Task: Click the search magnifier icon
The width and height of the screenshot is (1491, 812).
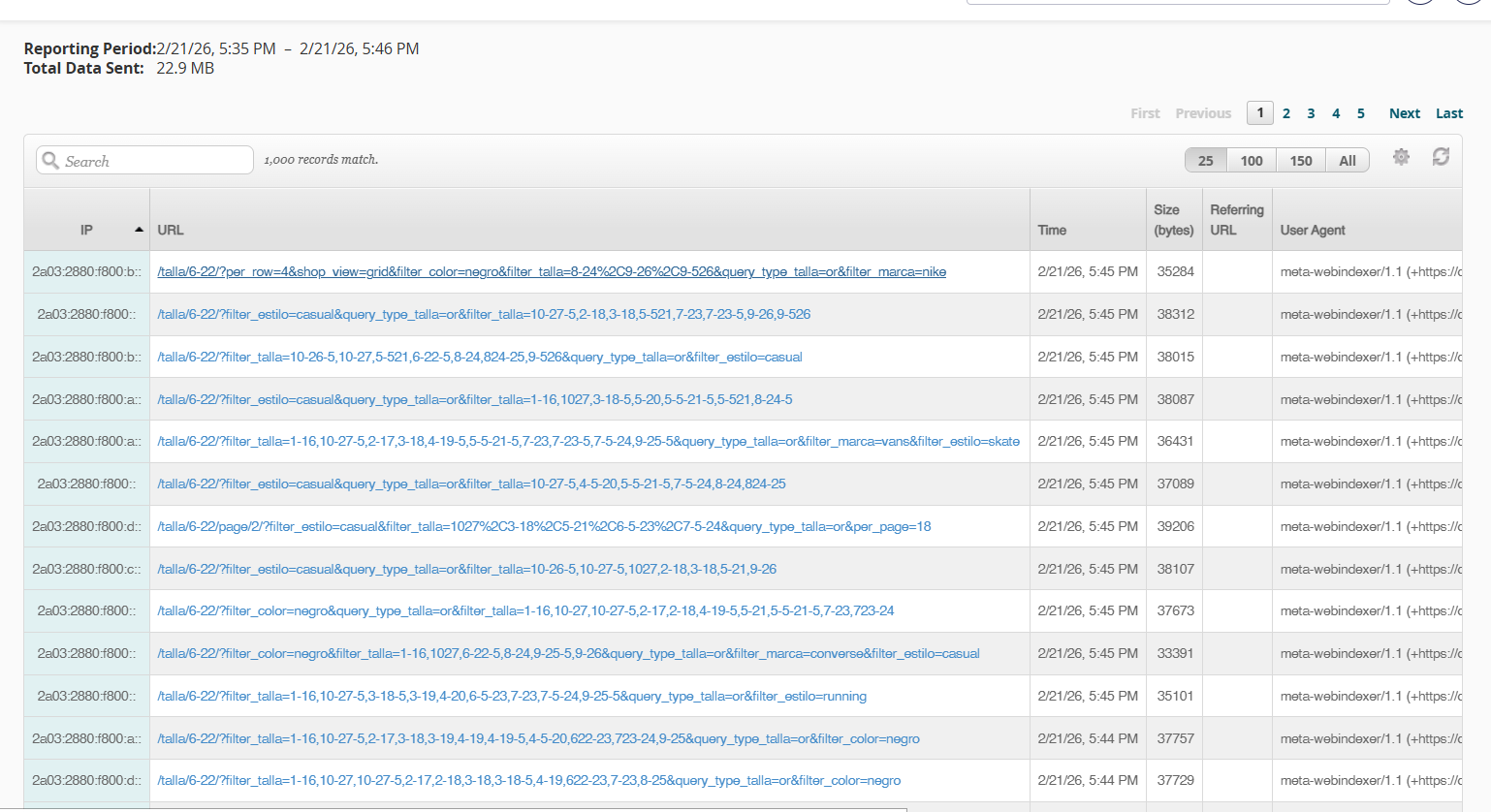Action: tap(51, 160)
